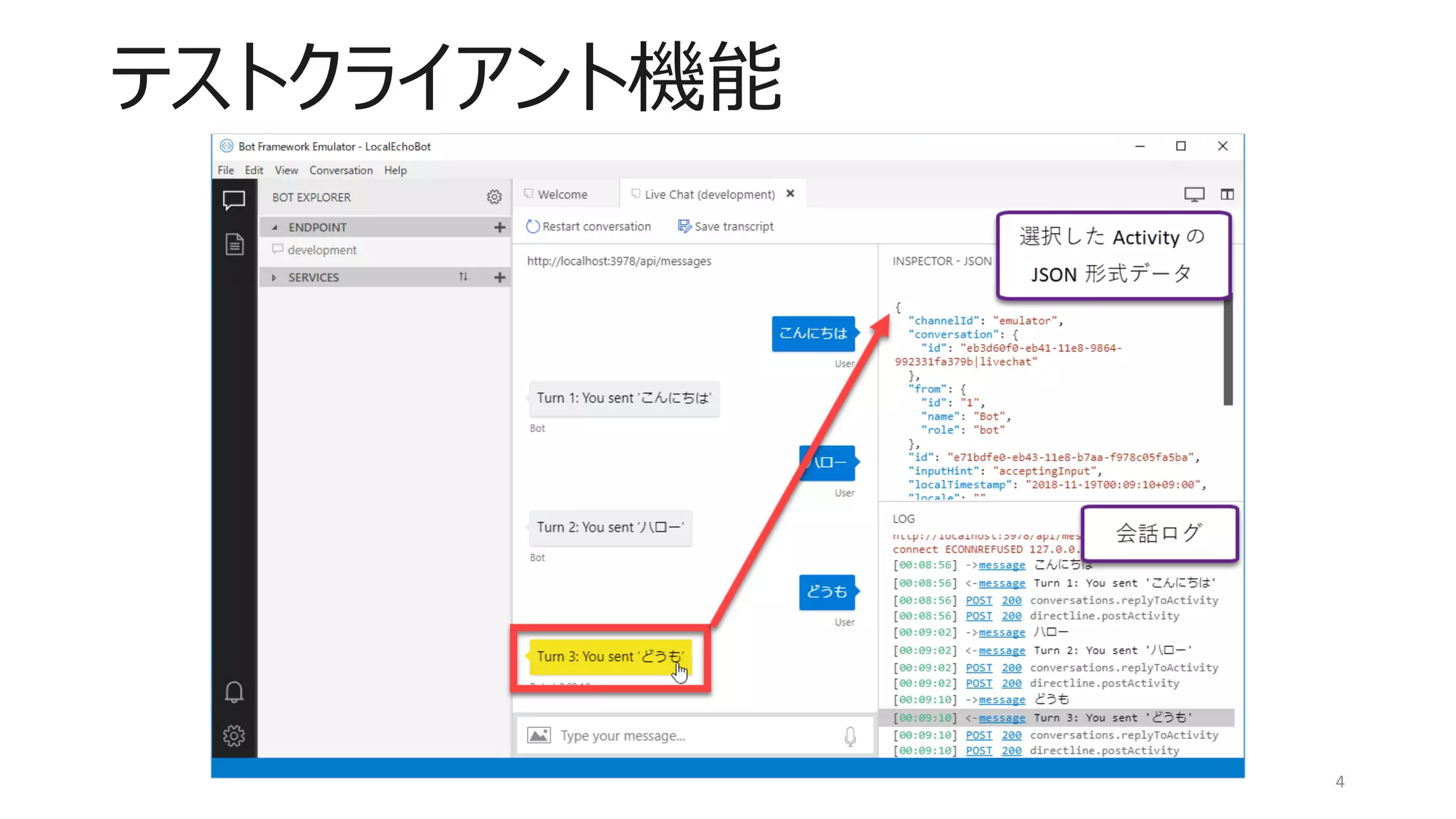The height and width of the screenshot is (819, 1456).
Task: Toggle presentation mode monitor icon
Action: tap(1194, 194)
